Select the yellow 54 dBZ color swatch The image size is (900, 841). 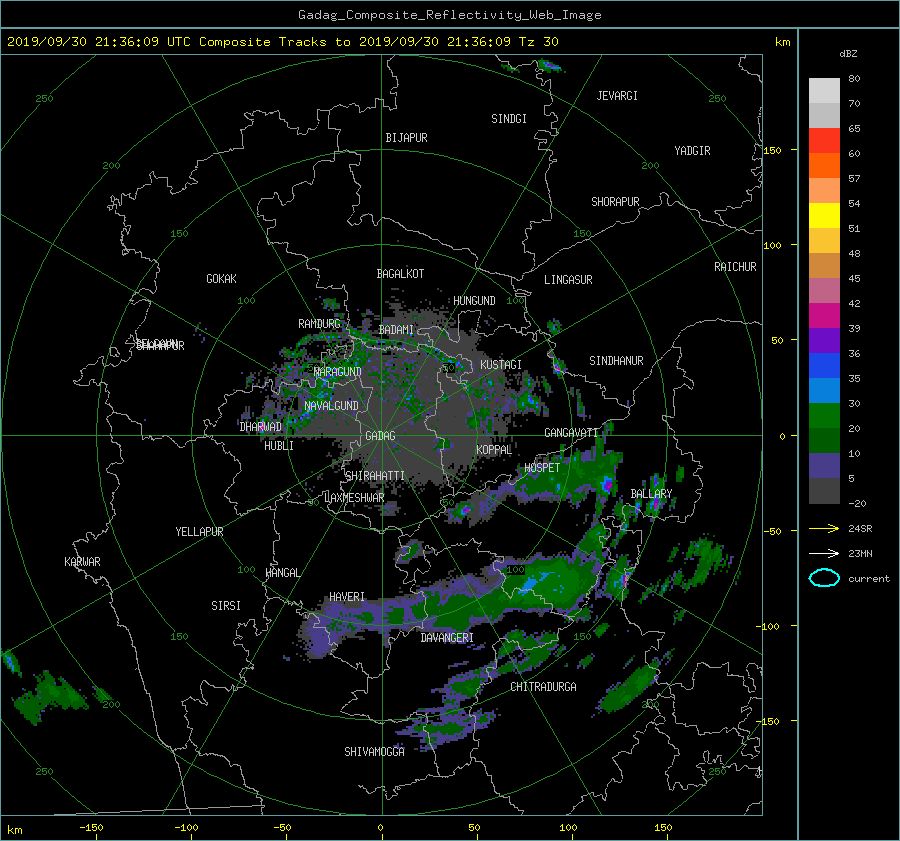pos(824,215)
